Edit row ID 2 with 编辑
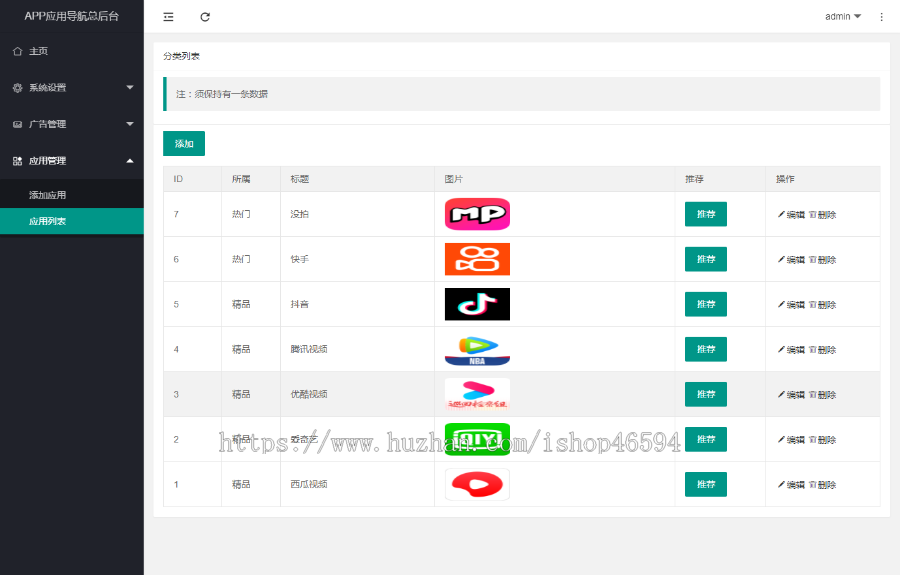 [x=791, y=440]
